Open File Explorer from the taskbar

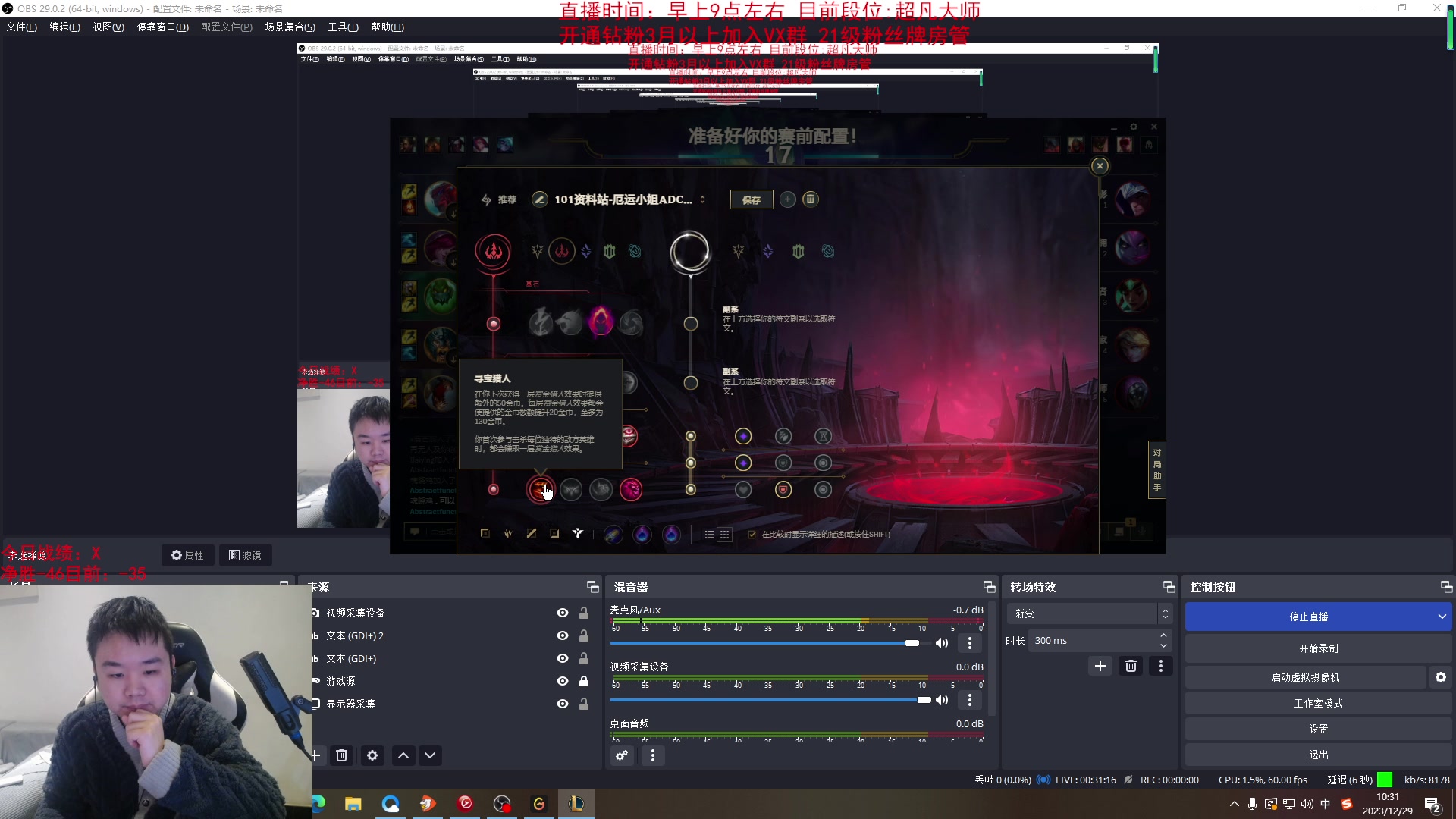coord(353,804)
